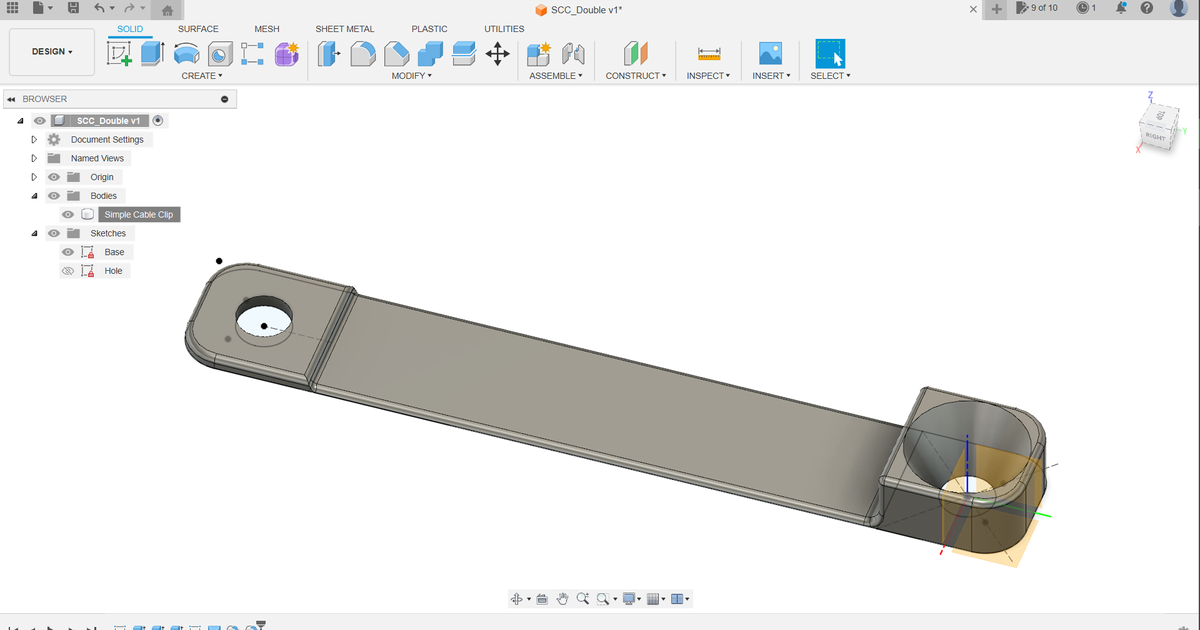Select the Pan tool in the navigation bar

coord(564,597)
